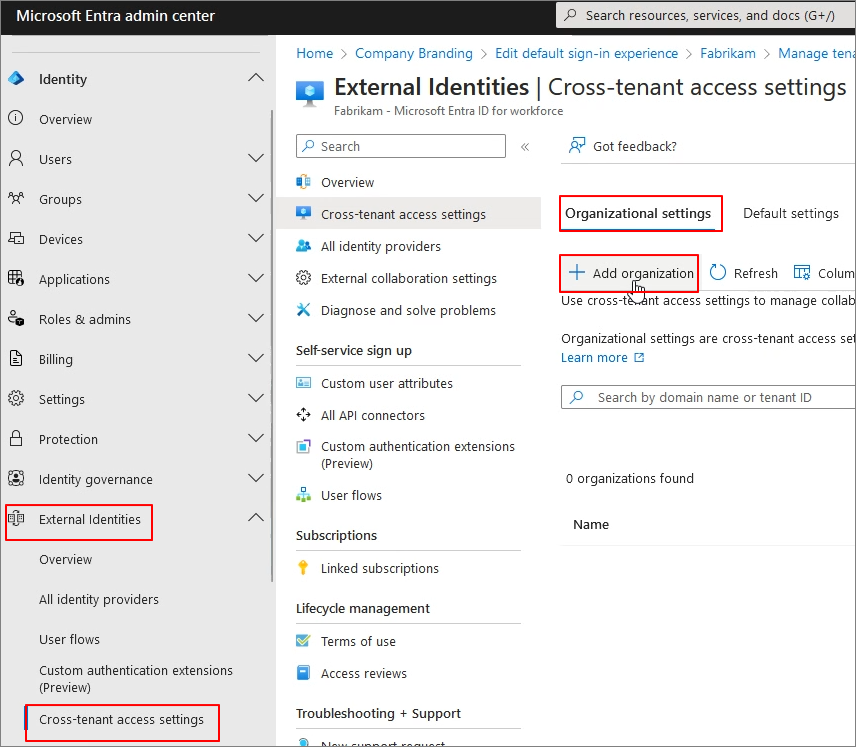The height and width of the screenshot is (747, 856).
Task: Click the Name column header
Action: pyautogui.click(x=591, y=524)
